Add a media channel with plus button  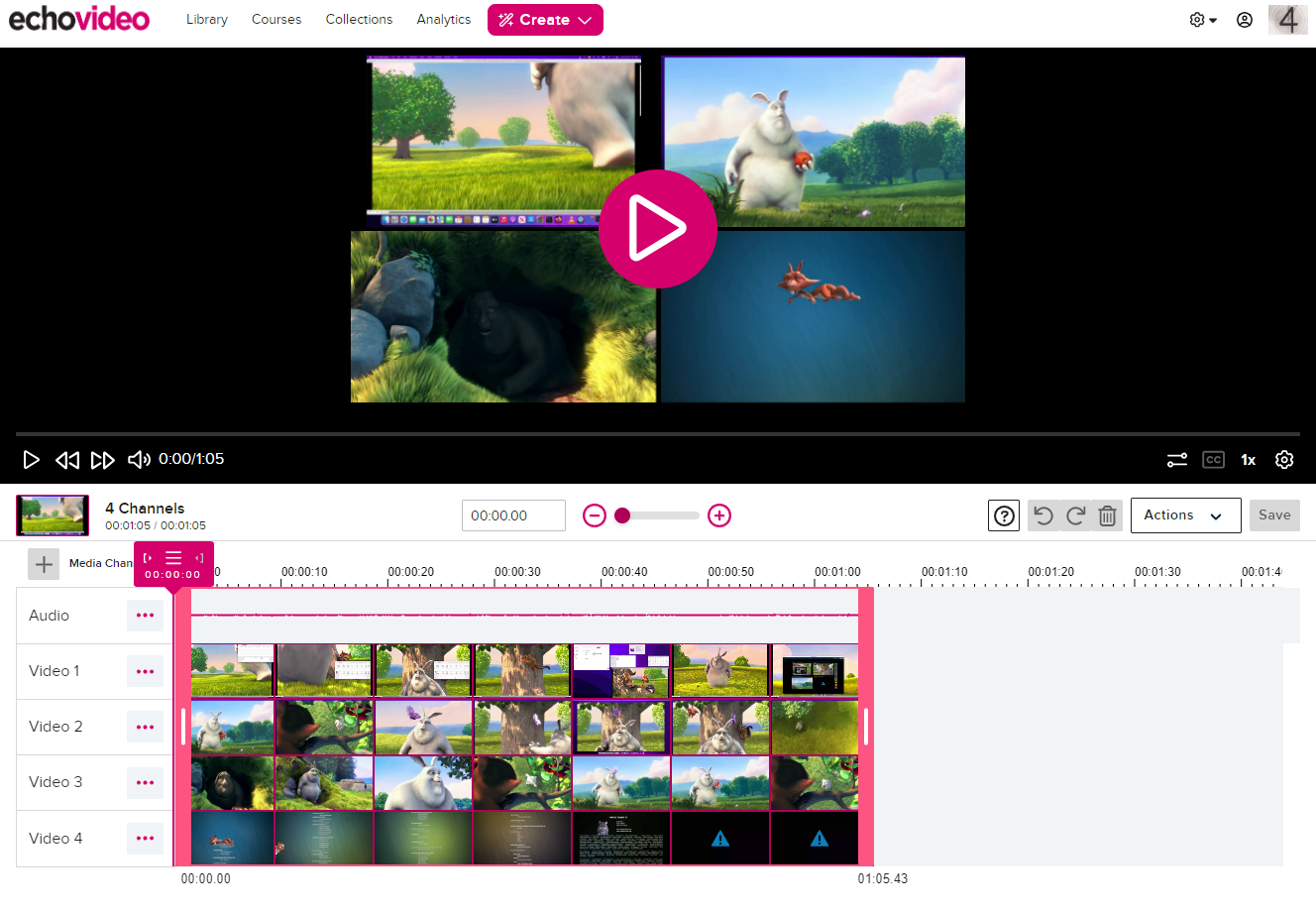[44, 564]
